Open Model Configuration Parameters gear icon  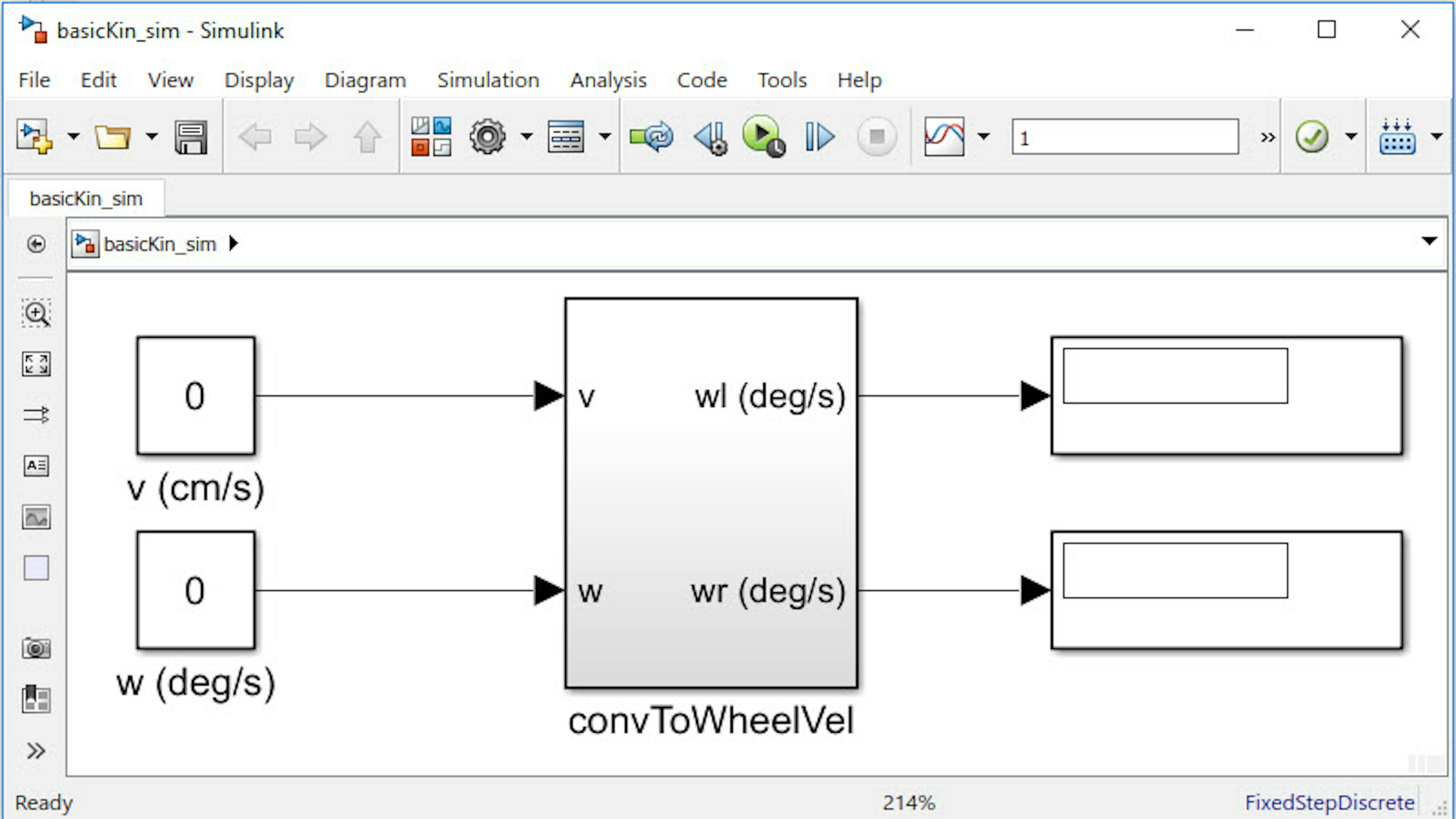tap(487, 136)
